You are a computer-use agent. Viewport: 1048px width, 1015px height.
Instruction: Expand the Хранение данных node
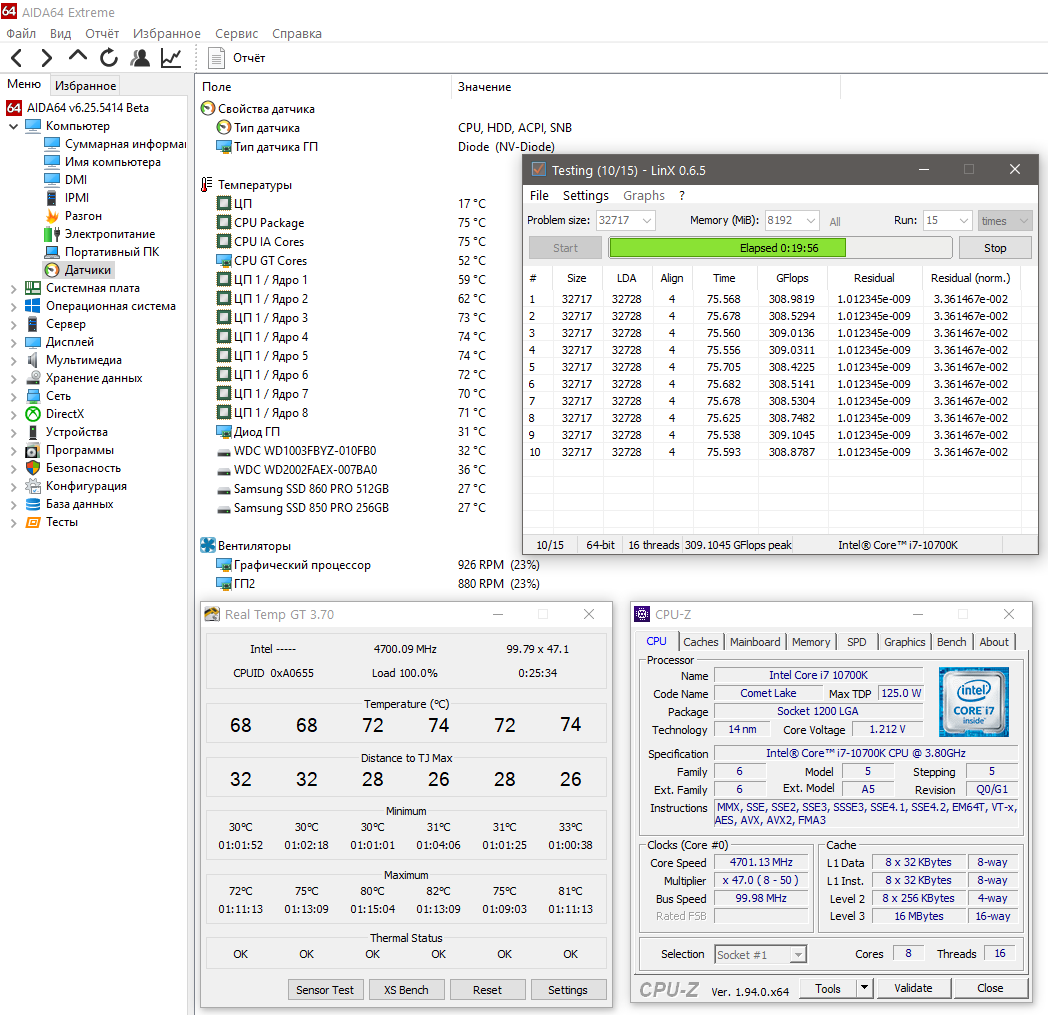pos(13,378)
